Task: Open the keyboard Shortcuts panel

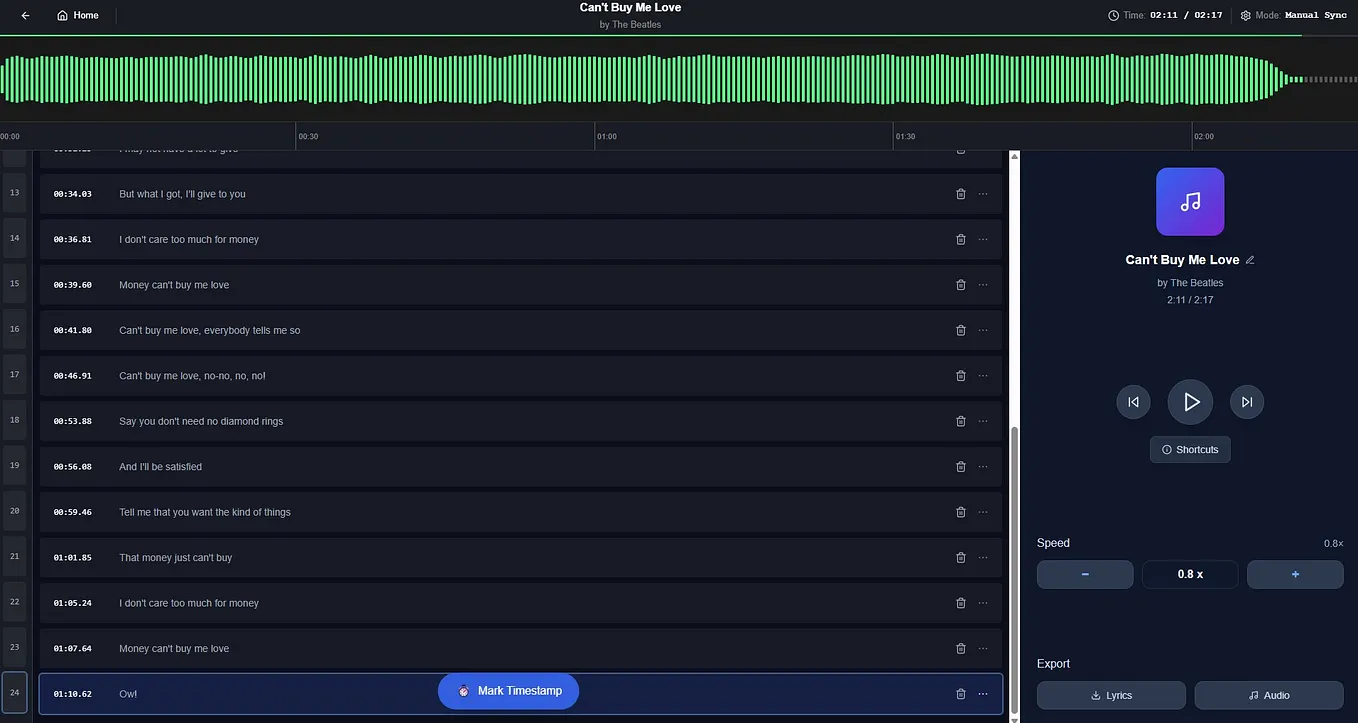Action: click(x=1189, y=449)
